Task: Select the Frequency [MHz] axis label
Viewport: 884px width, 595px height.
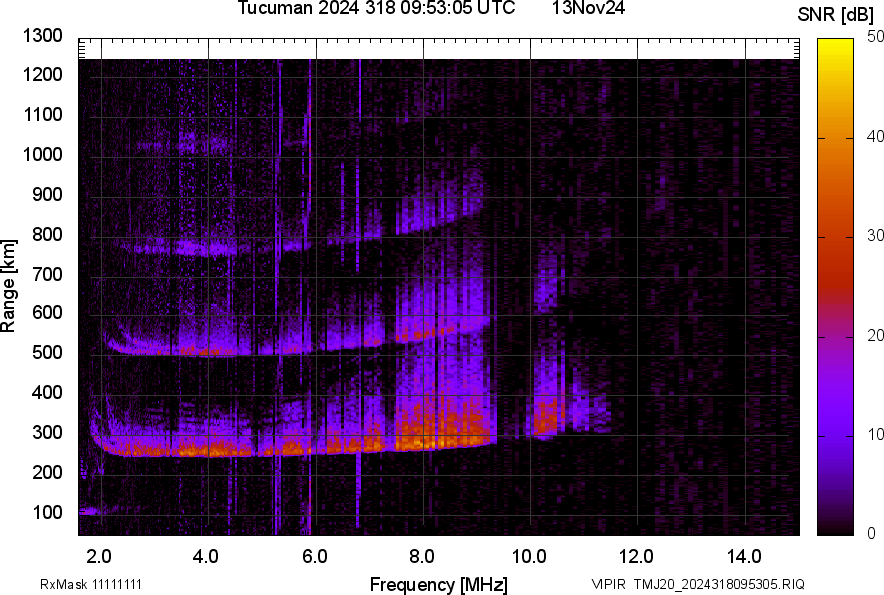Action: point(438,584)
